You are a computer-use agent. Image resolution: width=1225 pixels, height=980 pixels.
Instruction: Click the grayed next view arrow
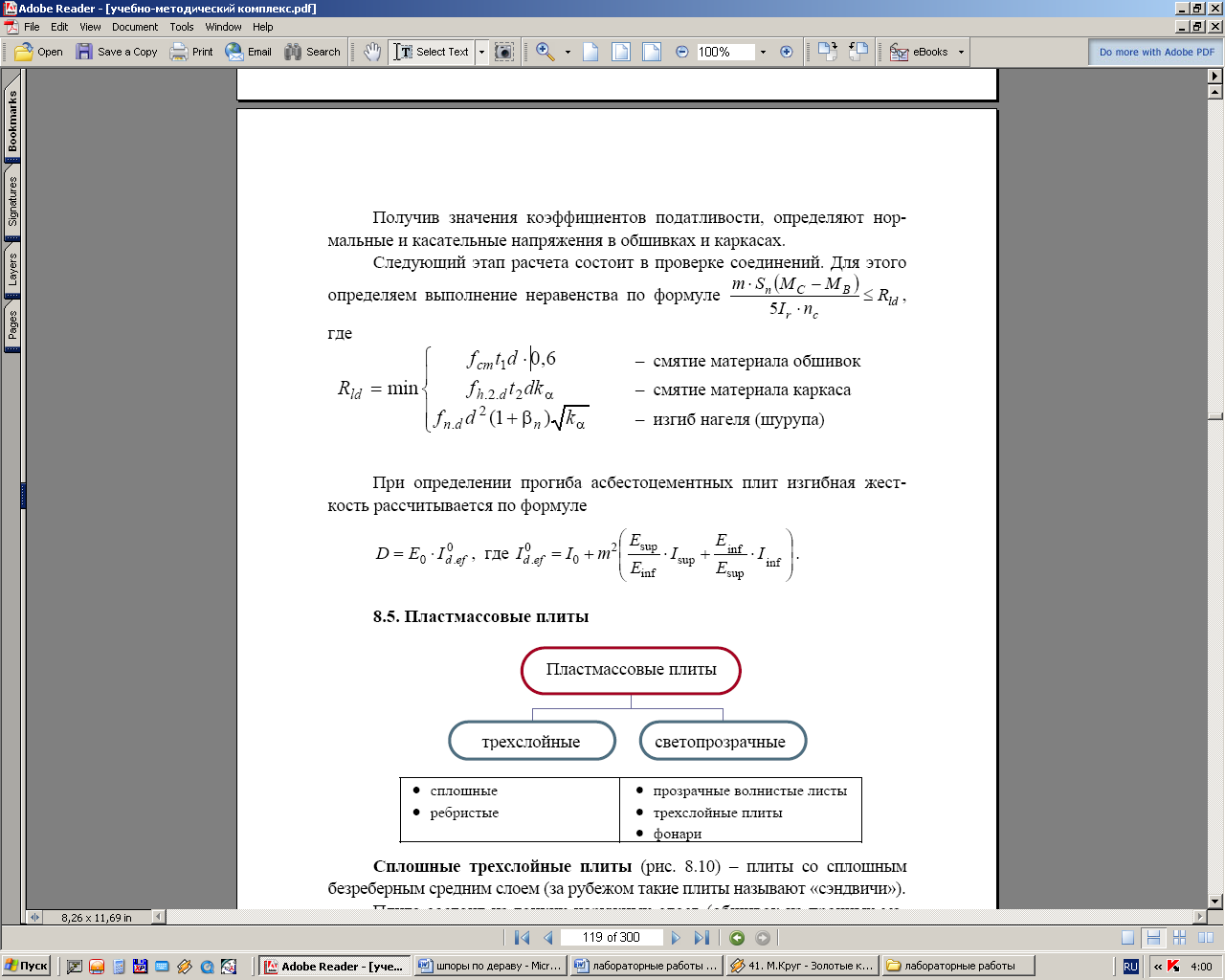tap(763, 938)
